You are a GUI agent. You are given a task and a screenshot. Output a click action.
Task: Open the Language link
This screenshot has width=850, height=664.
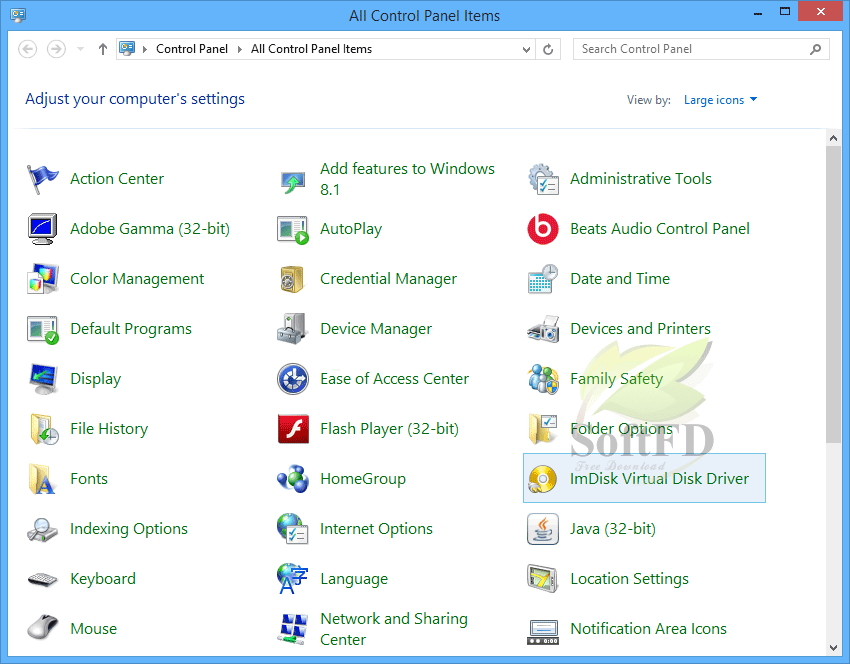[354, 579]
